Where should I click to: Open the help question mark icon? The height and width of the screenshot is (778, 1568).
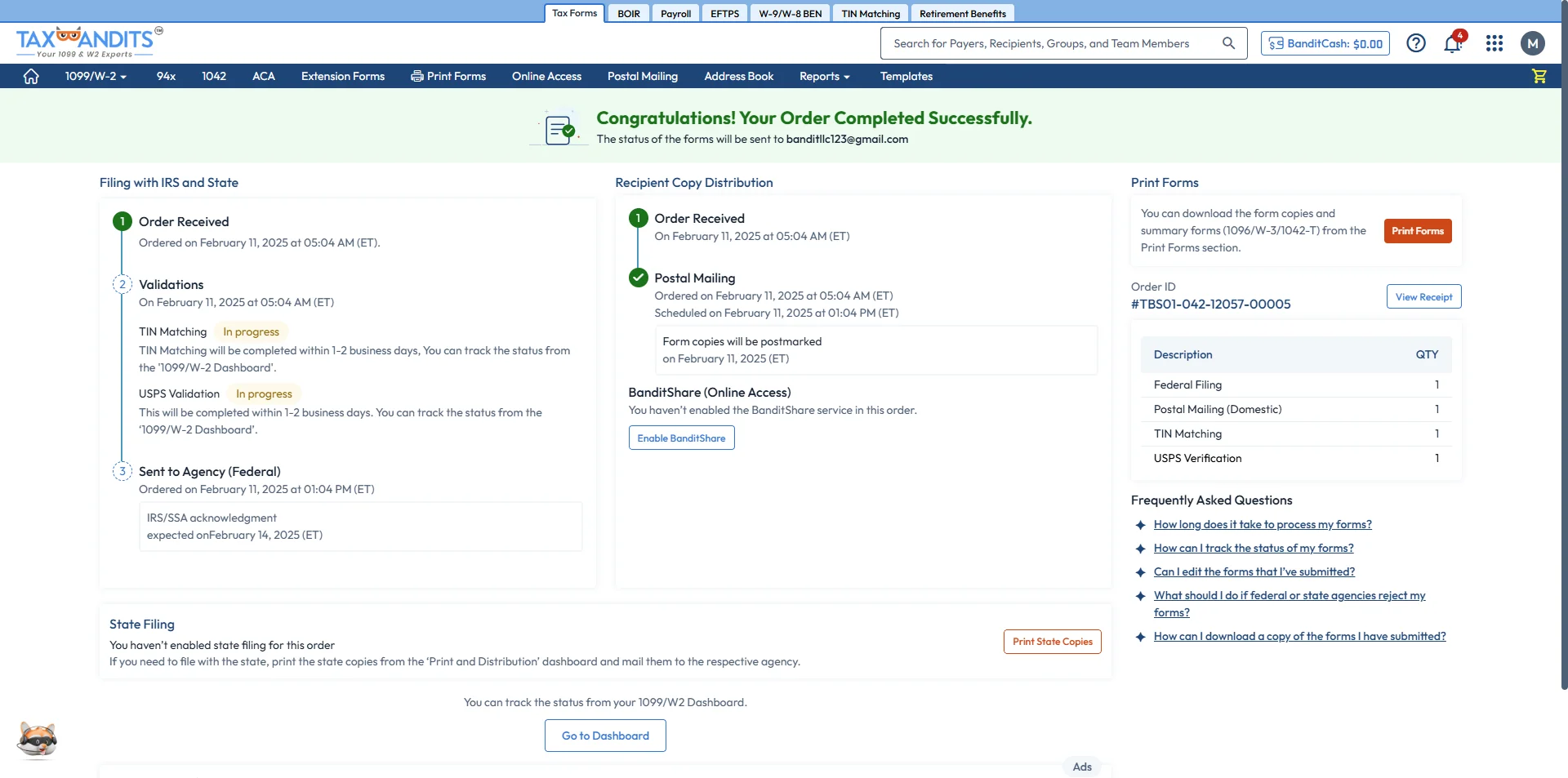1415,43
